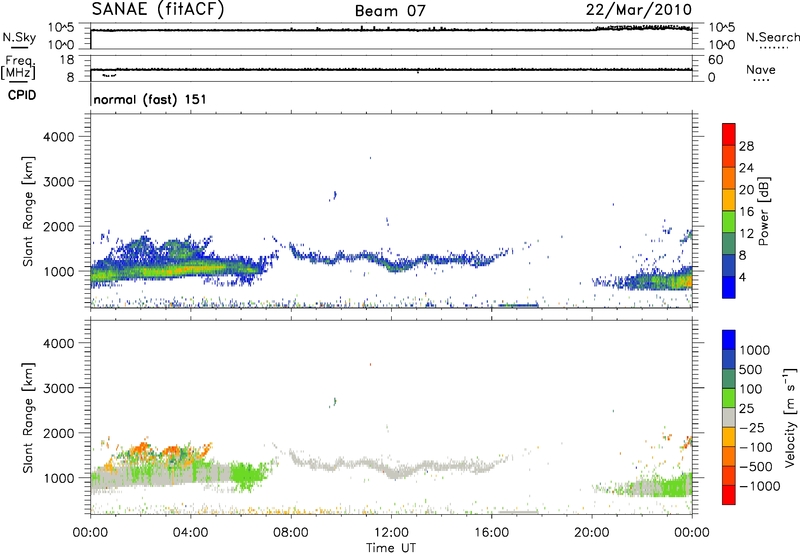
Task: Click the "28" label on the Power scale
Action: click(x=746, y=146)
